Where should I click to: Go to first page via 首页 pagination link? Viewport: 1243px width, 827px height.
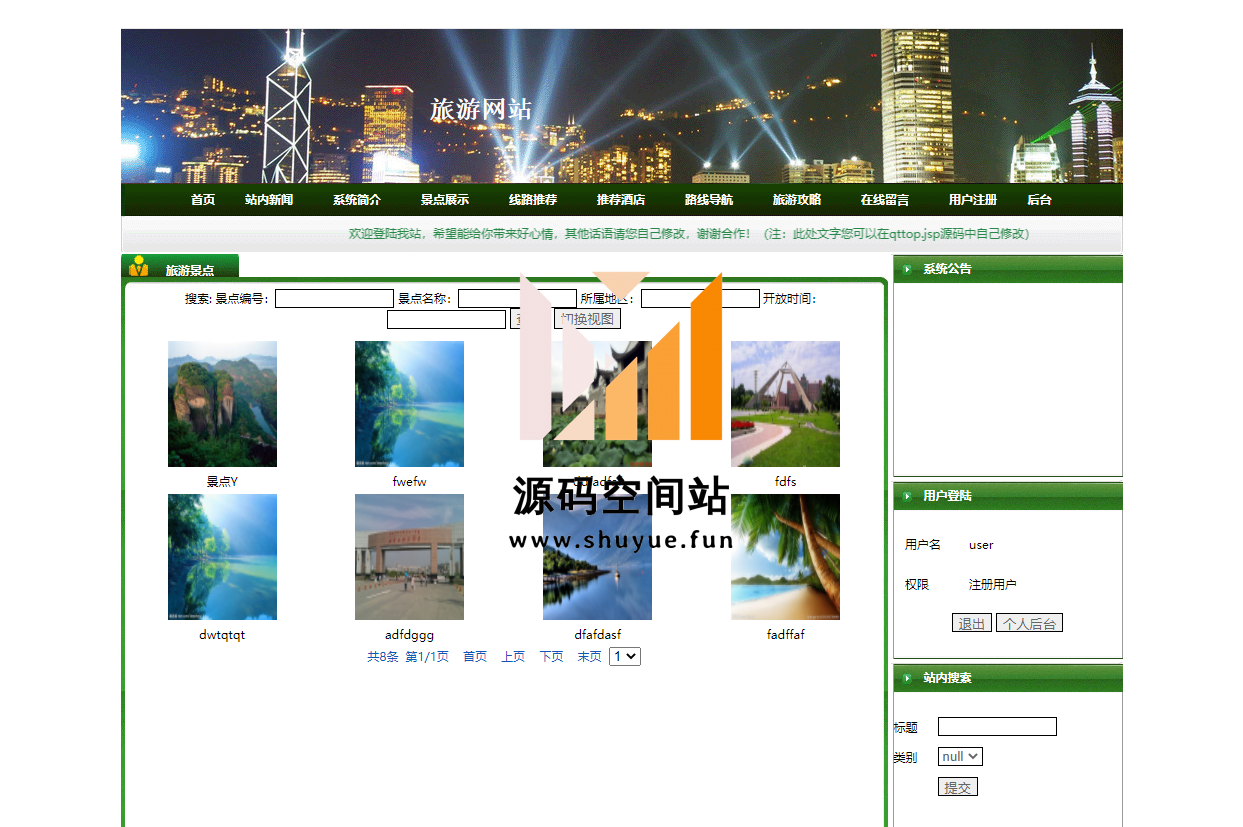475,657
